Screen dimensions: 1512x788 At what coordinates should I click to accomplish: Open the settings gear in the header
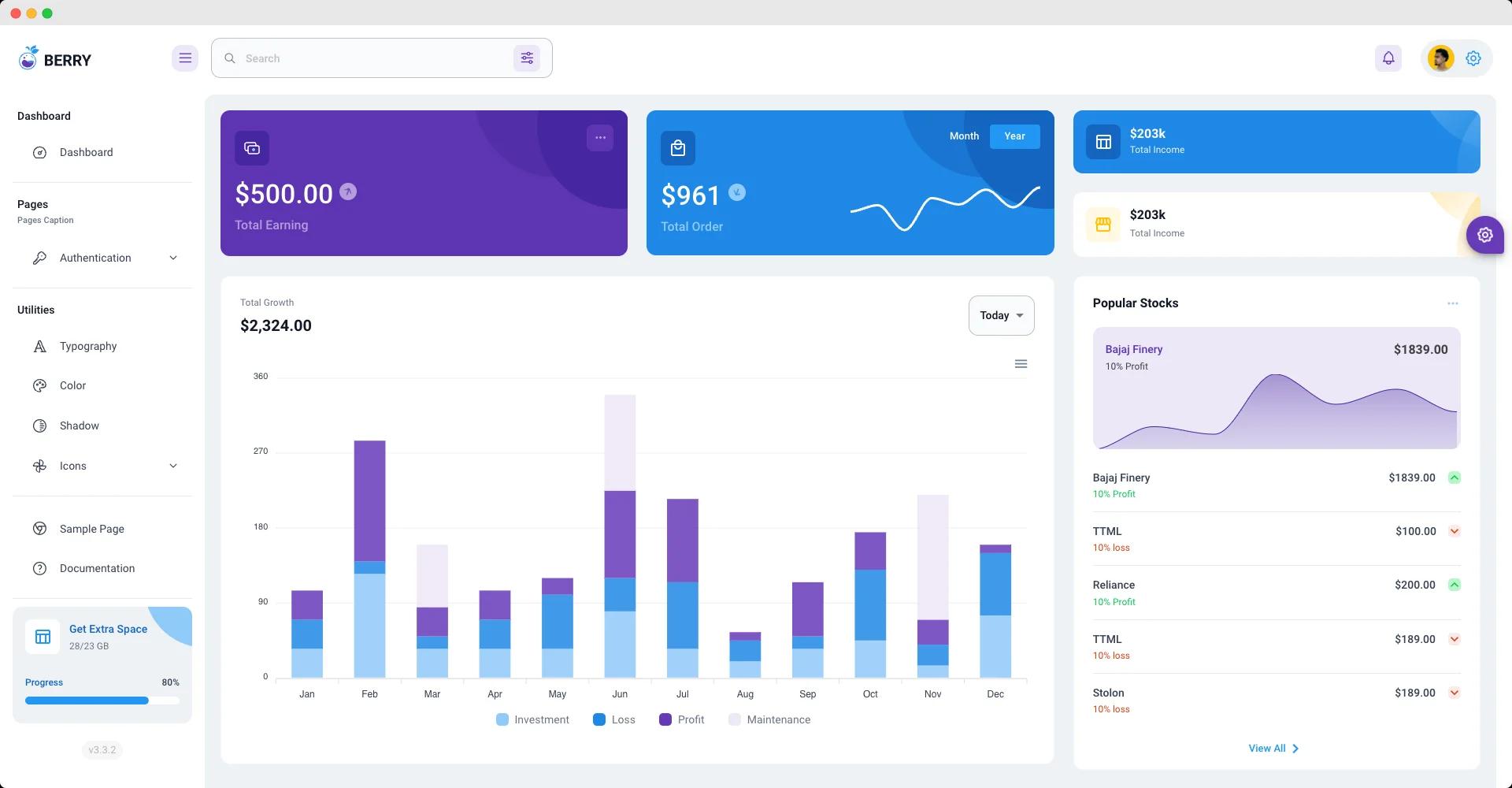[x=1473, y=58]
